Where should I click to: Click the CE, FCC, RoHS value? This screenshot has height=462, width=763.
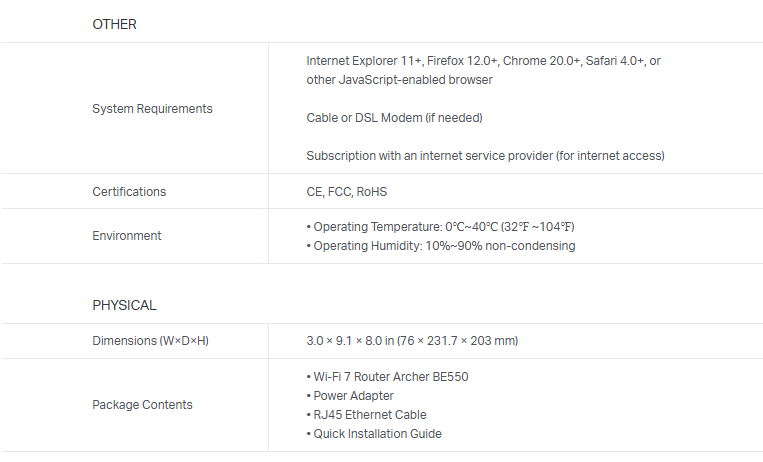click(x=346, y=192)
